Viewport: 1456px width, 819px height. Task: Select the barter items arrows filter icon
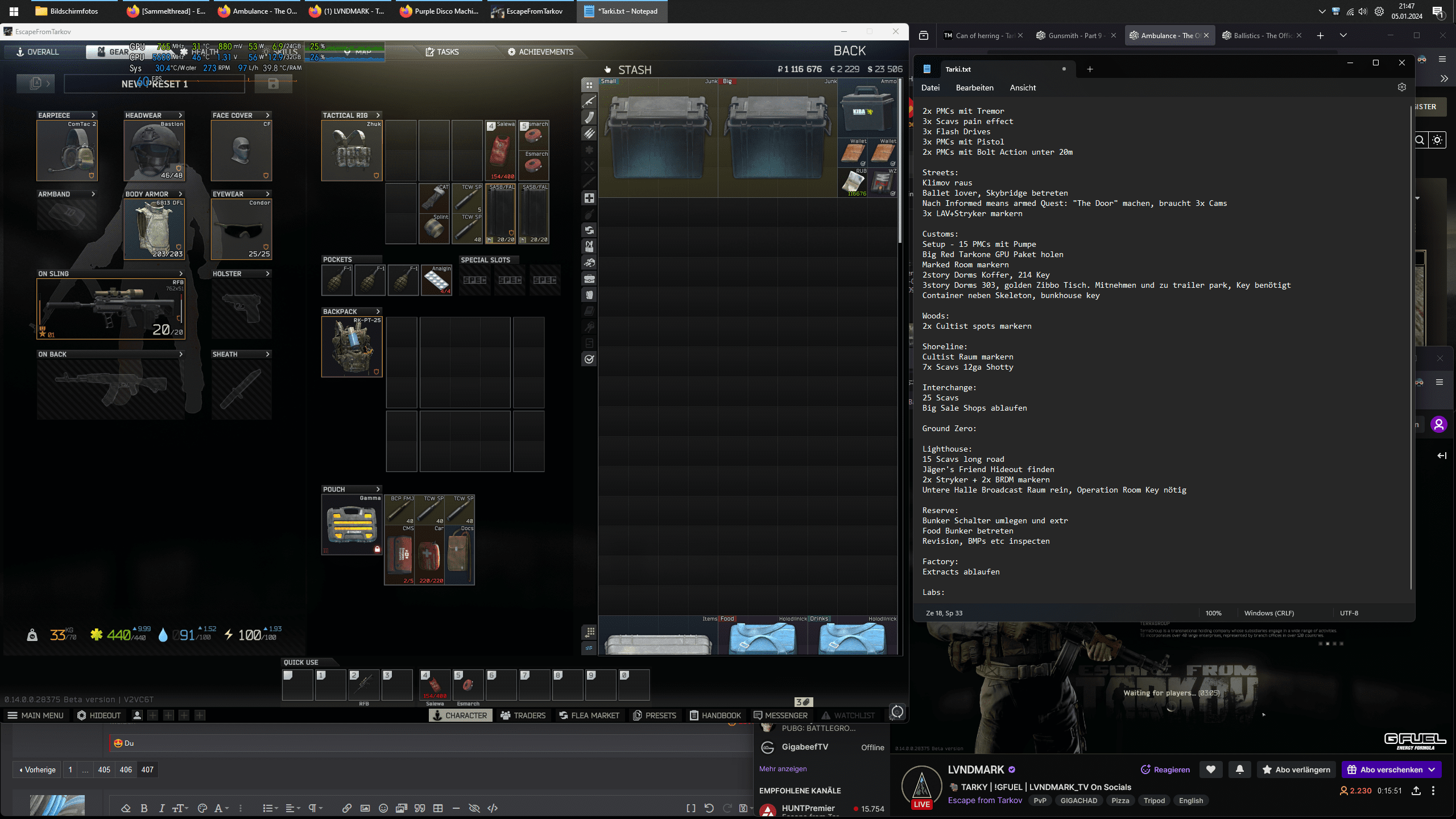click(589, 230)
